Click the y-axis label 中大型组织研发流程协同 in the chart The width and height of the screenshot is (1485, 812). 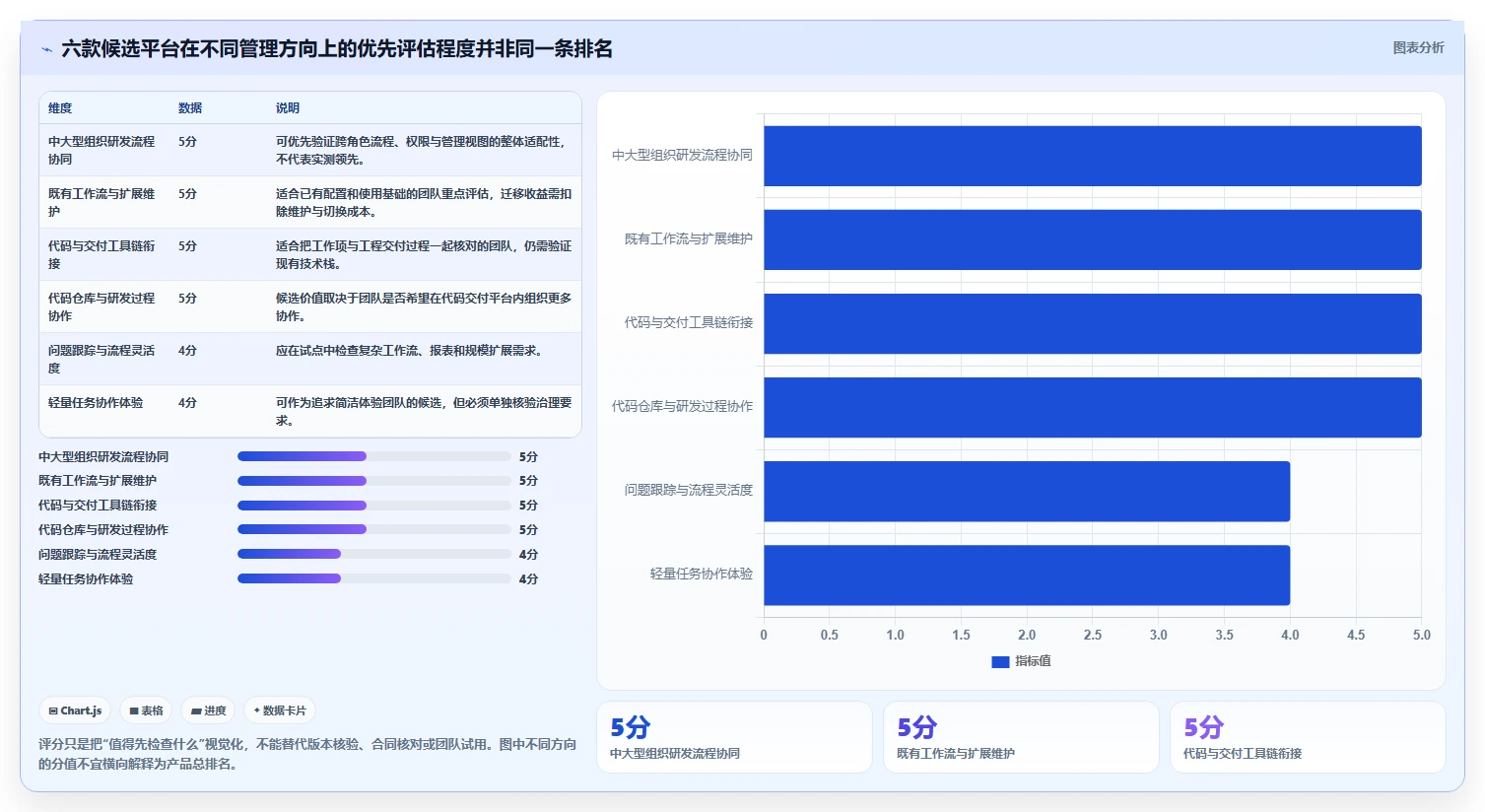tap(682, 155)
